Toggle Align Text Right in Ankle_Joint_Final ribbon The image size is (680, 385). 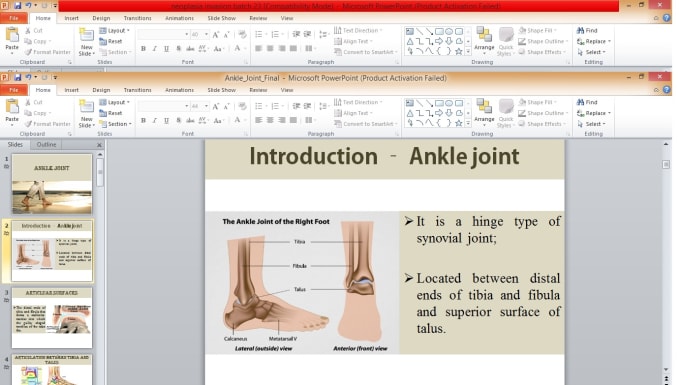pyautogui.click(x=282, y=121)
